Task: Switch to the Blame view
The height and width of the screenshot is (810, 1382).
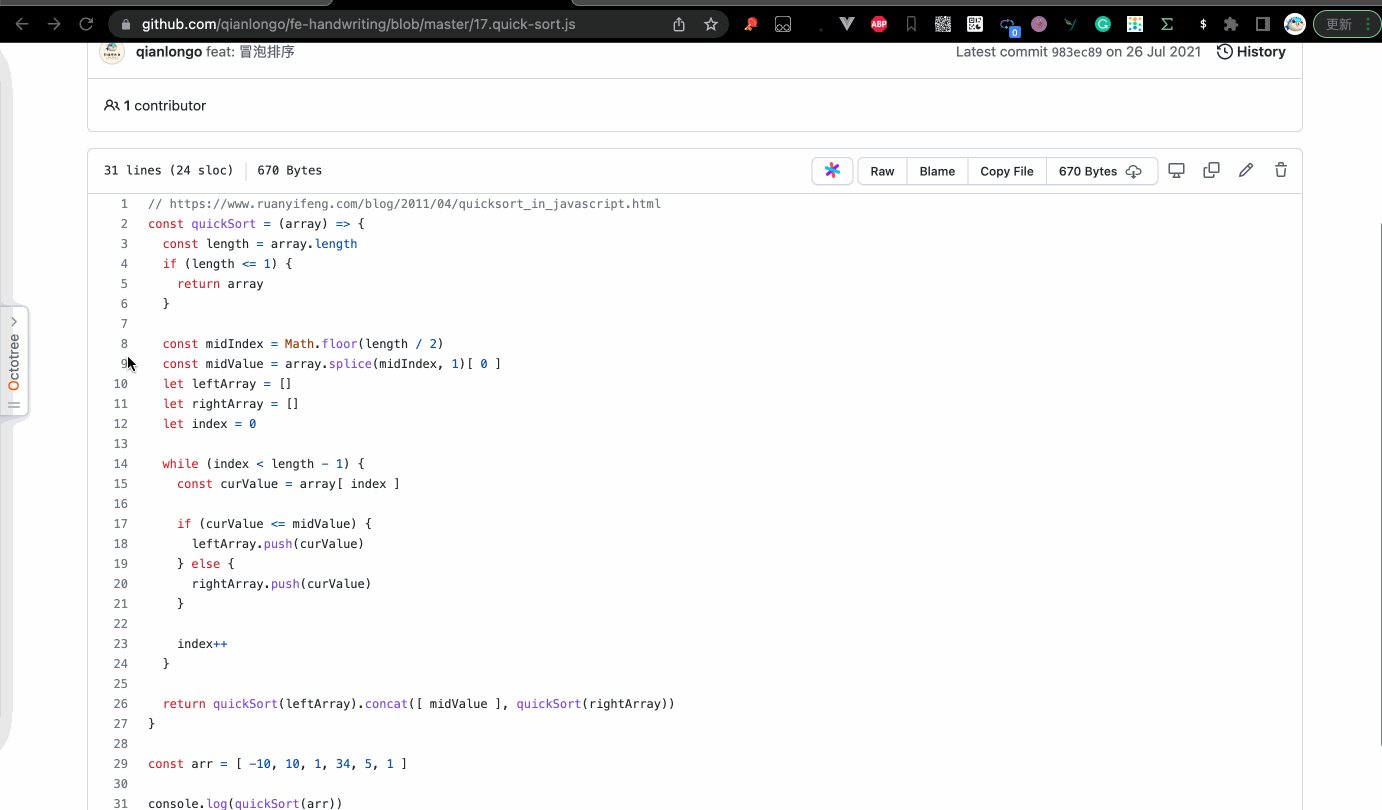Action: coord(936,171)
